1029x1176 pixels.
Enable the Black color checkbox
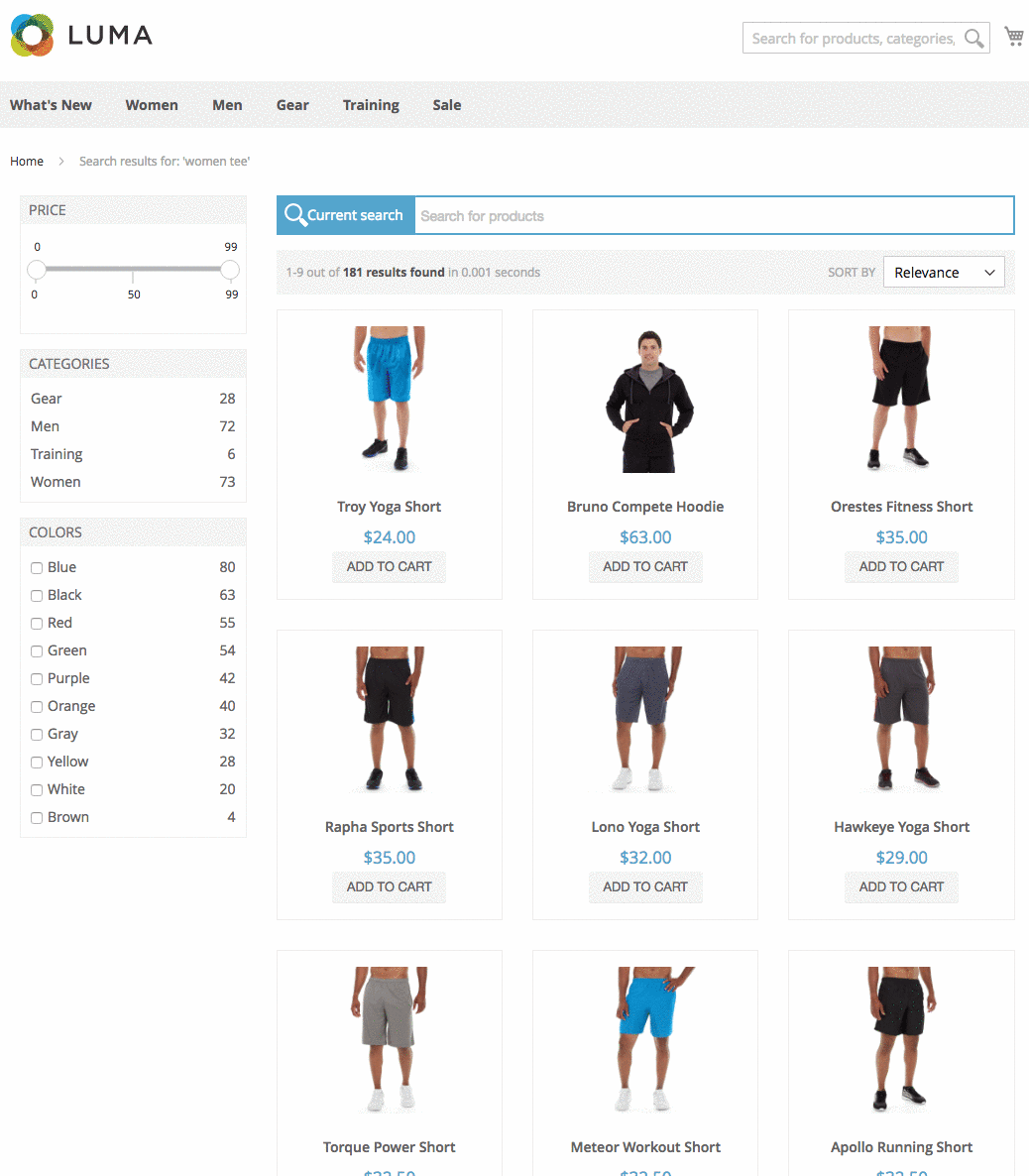(37, 596)
